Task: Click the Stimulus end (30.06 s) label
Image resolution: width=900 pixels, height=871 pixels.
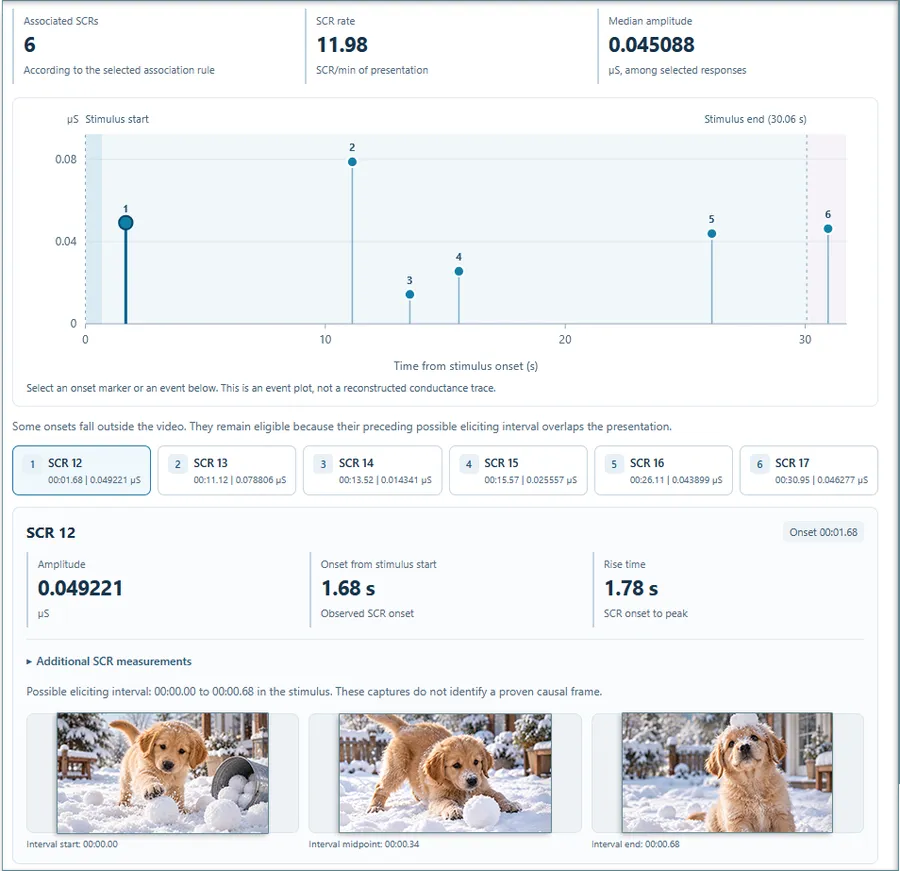Action: coord(755,119)
